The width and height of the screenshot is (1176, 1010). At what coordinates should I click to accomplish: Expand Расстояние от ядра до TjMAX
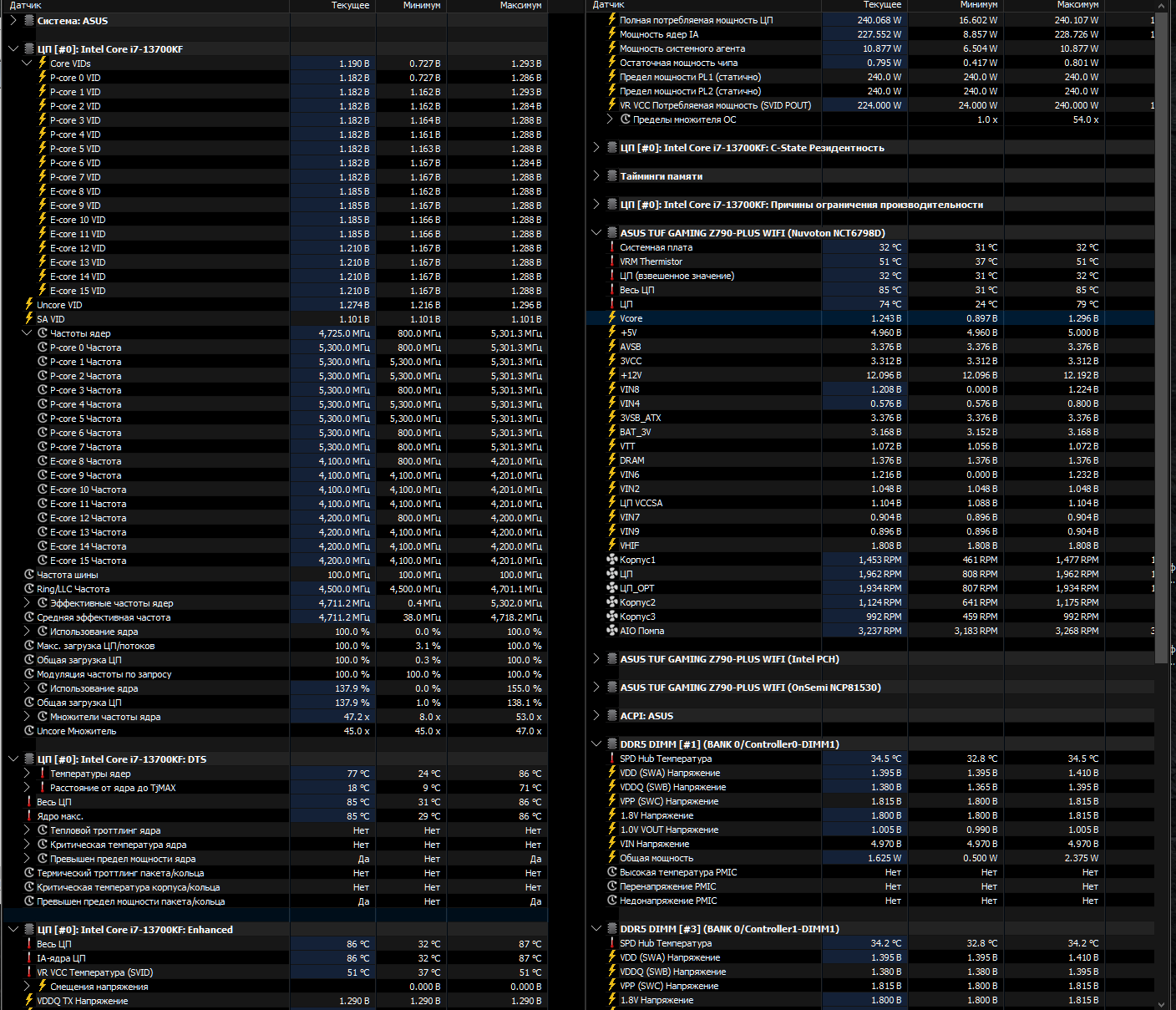click(x=27, y=787)
